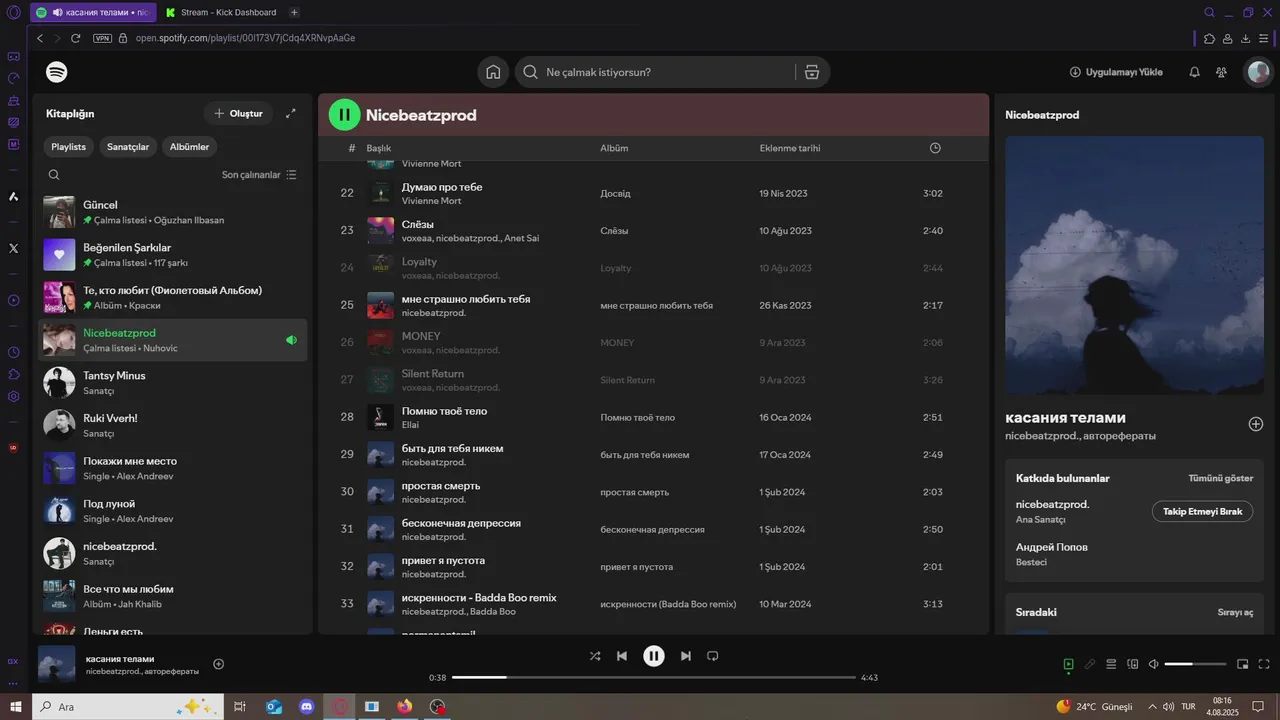This screenshot has width=1280, height=720.
Task: Open the Son çalınanlar sort dropdown
Action: click(259, 174)
